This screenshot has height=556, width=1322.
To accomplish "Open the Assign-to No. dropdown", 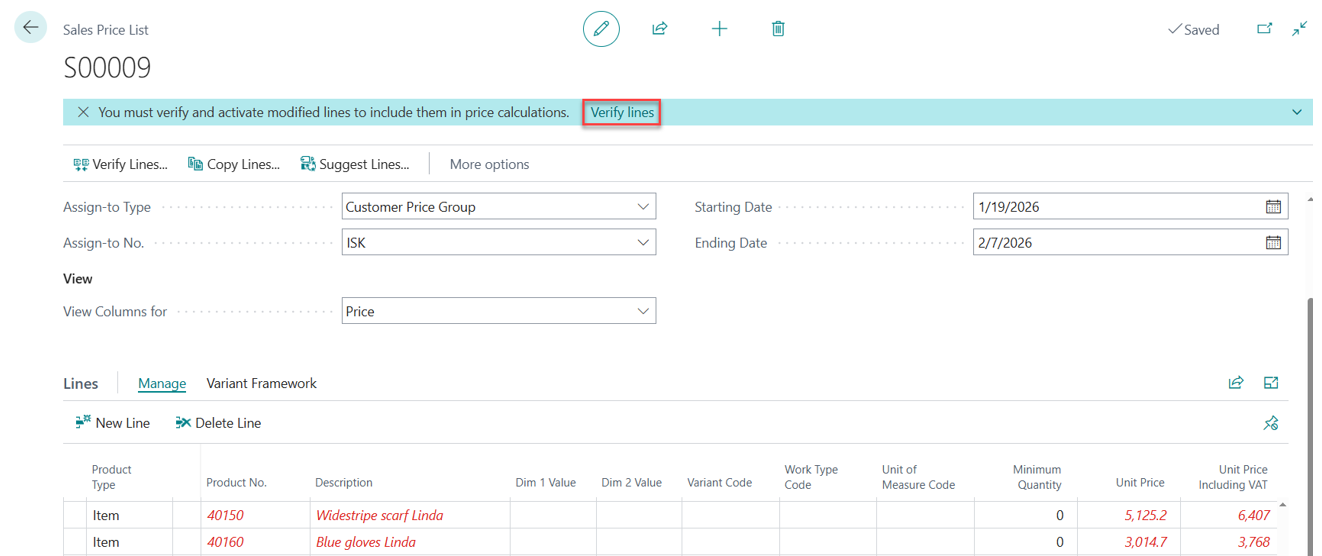I will [643, 242].
